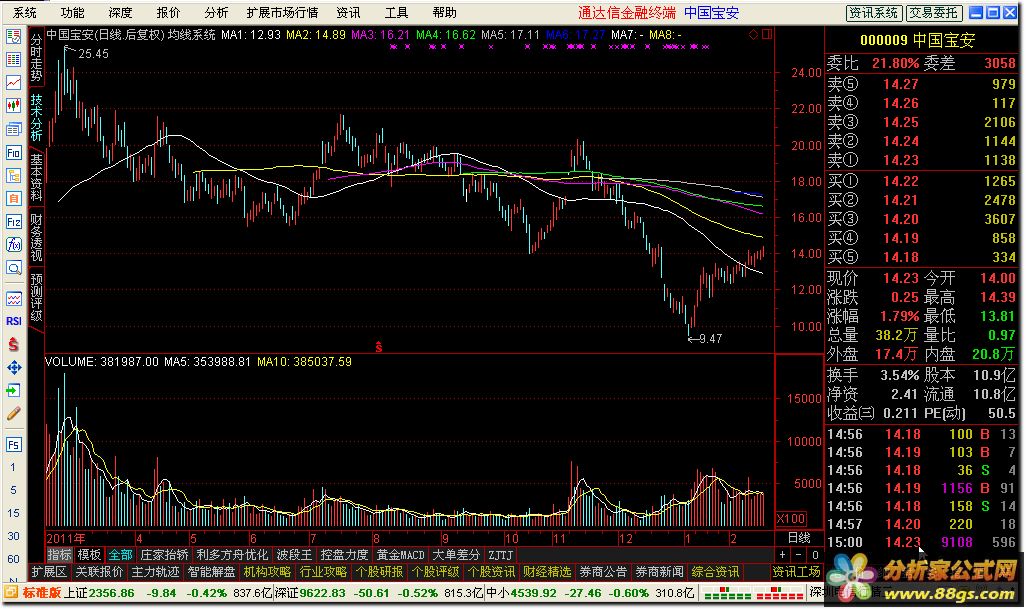Screen dimensions: 1026x609
Task: Click the 资讯系统 button
Action: coord(874,12)
